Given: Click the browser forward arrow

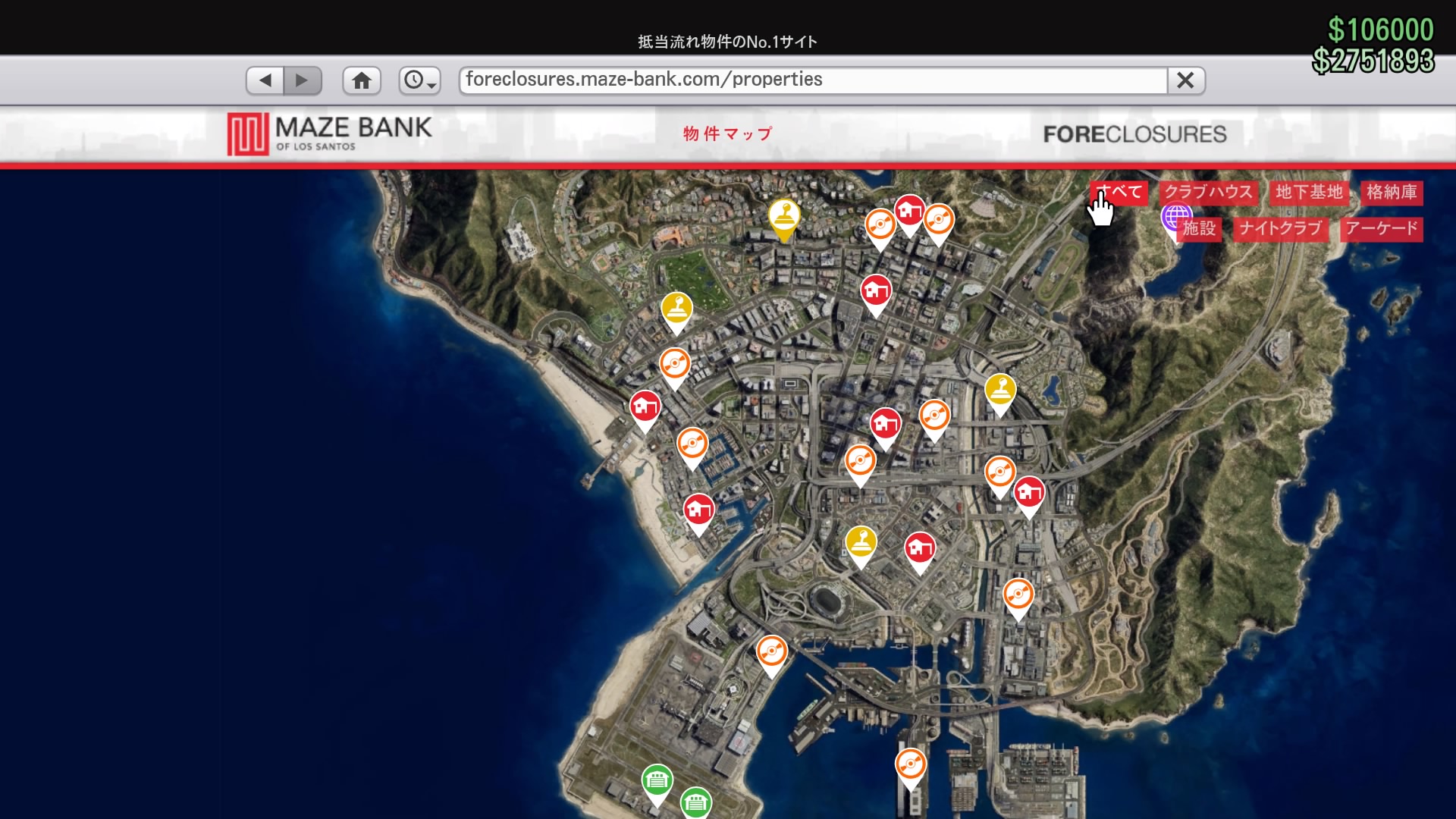Looking at the screenshot, I should [303, 80].
